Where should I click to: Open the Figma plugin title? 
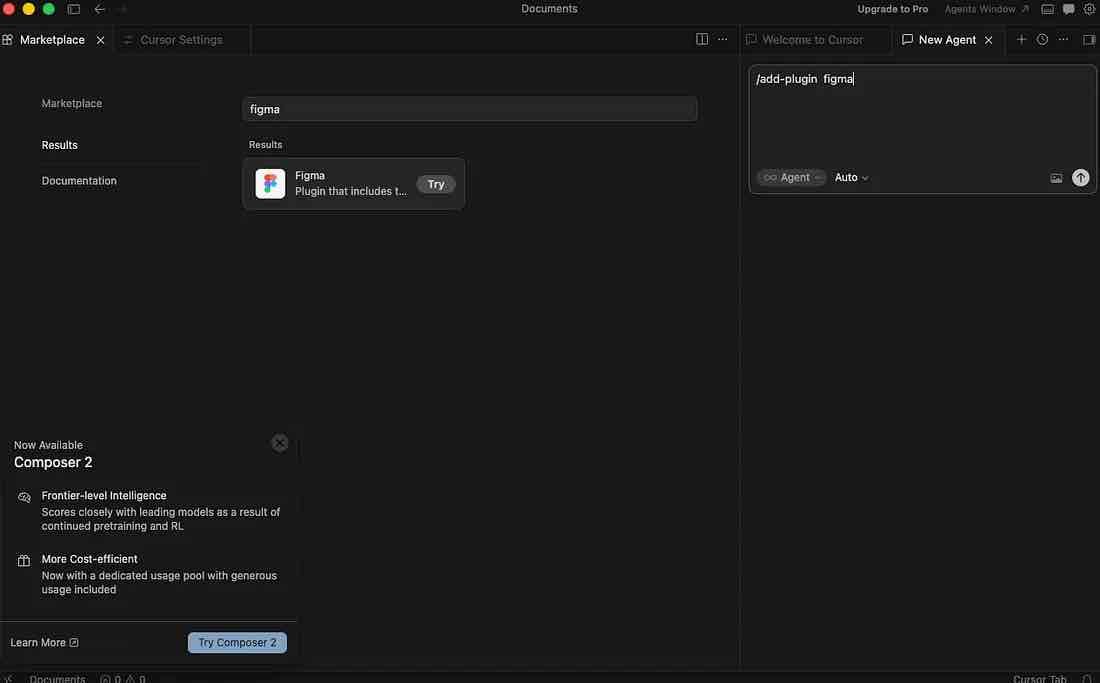[310, 175]
